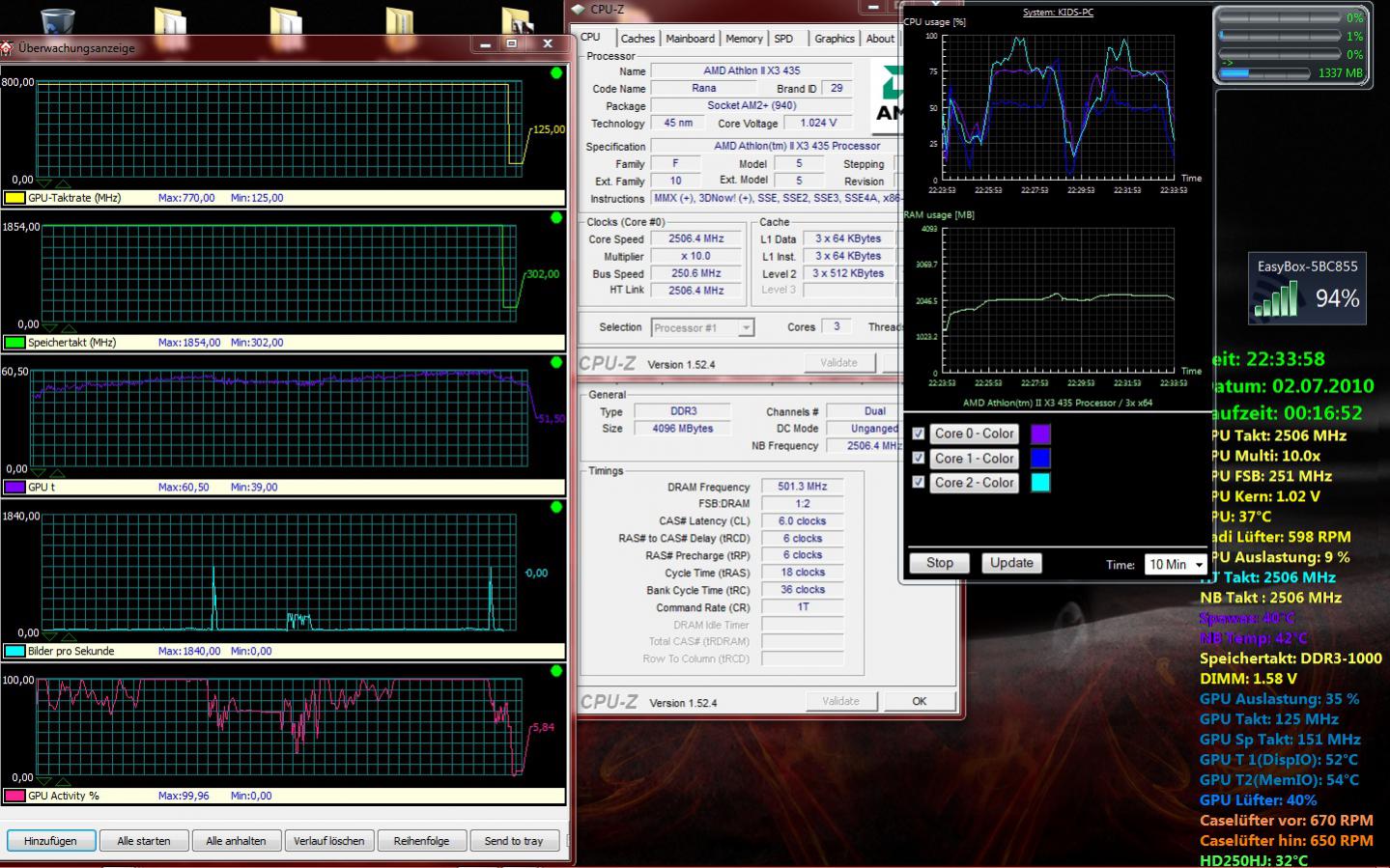1390x868 pixels.
Task: Click the cyan Core 2 color swatch
Action: (1040, 483)
